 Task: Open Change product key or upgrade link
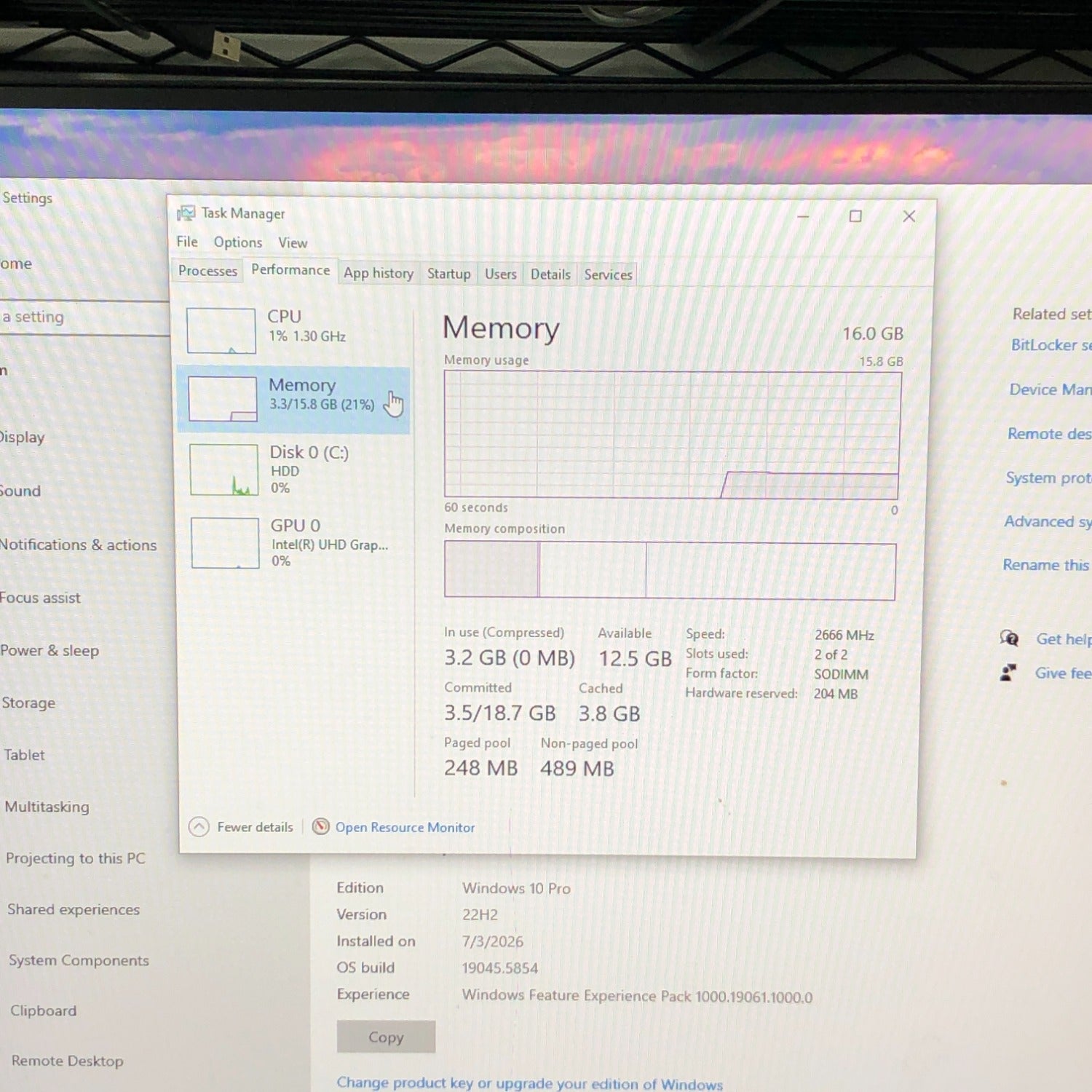tap(530, 1083)
